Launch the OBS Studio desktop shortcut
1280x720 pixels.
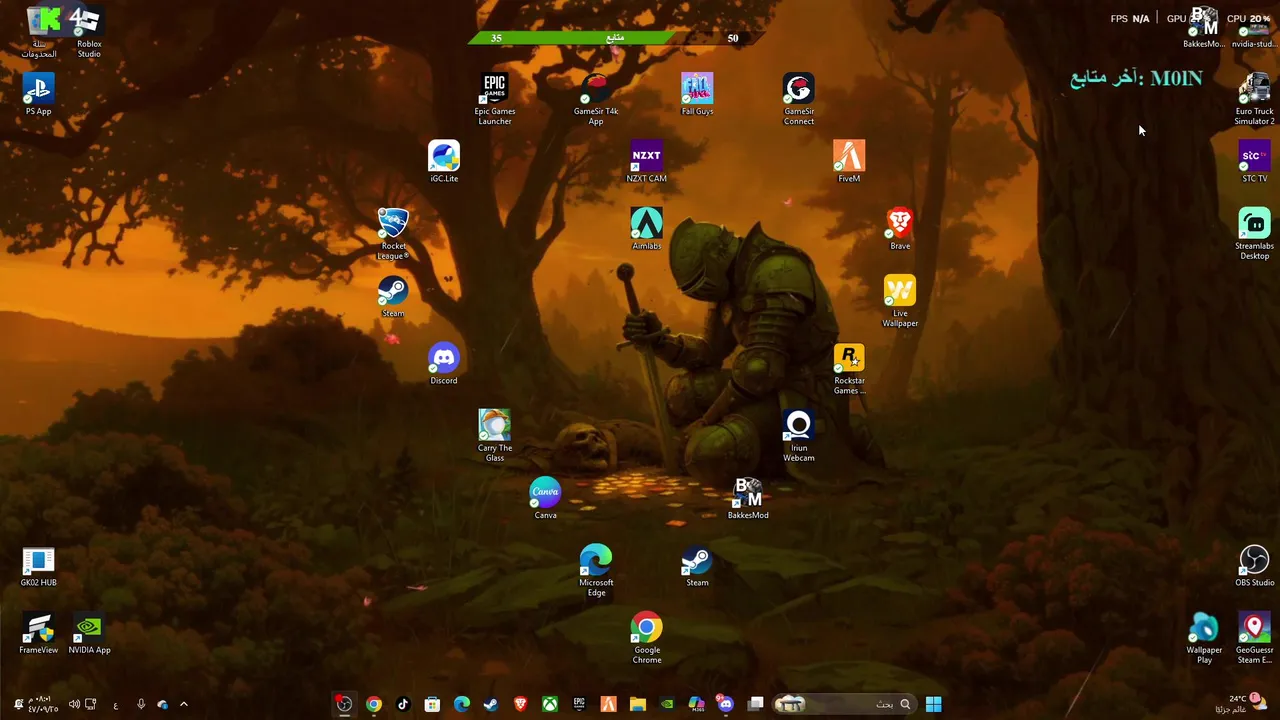click(x=1254, y=566)
